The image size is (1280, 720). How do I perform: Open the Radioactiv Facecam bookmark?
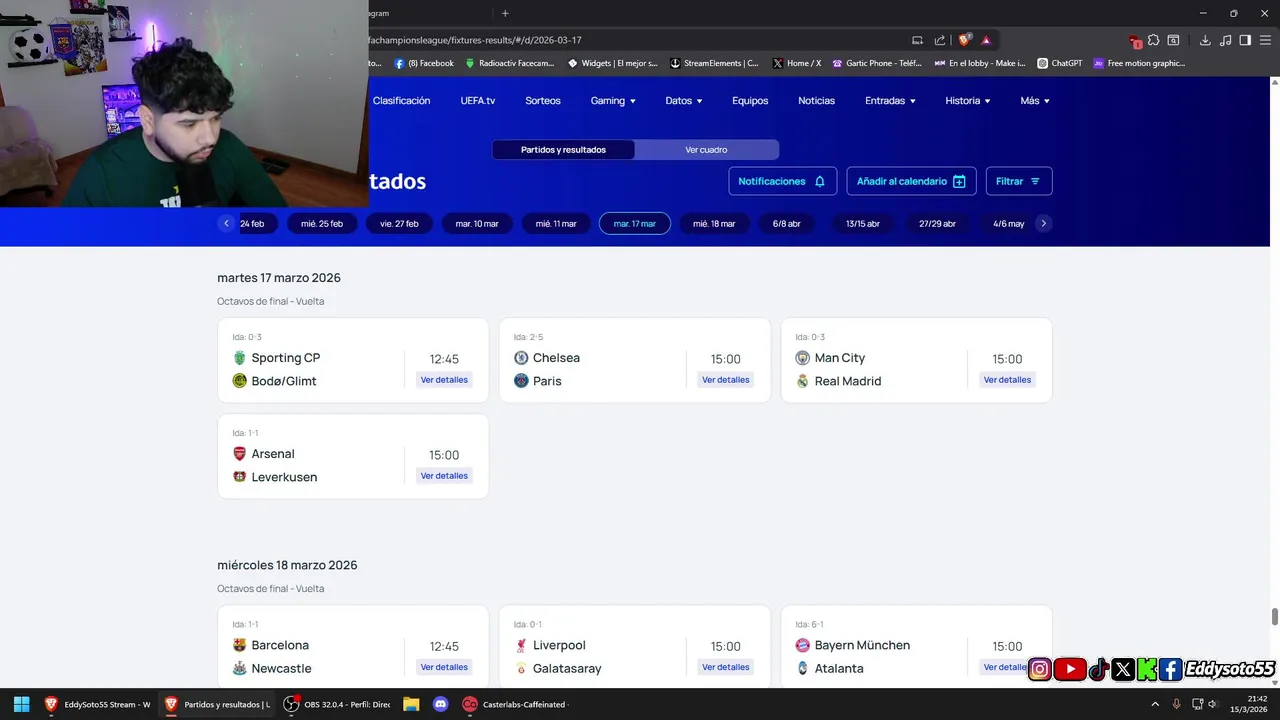click(x=509, y=63)
